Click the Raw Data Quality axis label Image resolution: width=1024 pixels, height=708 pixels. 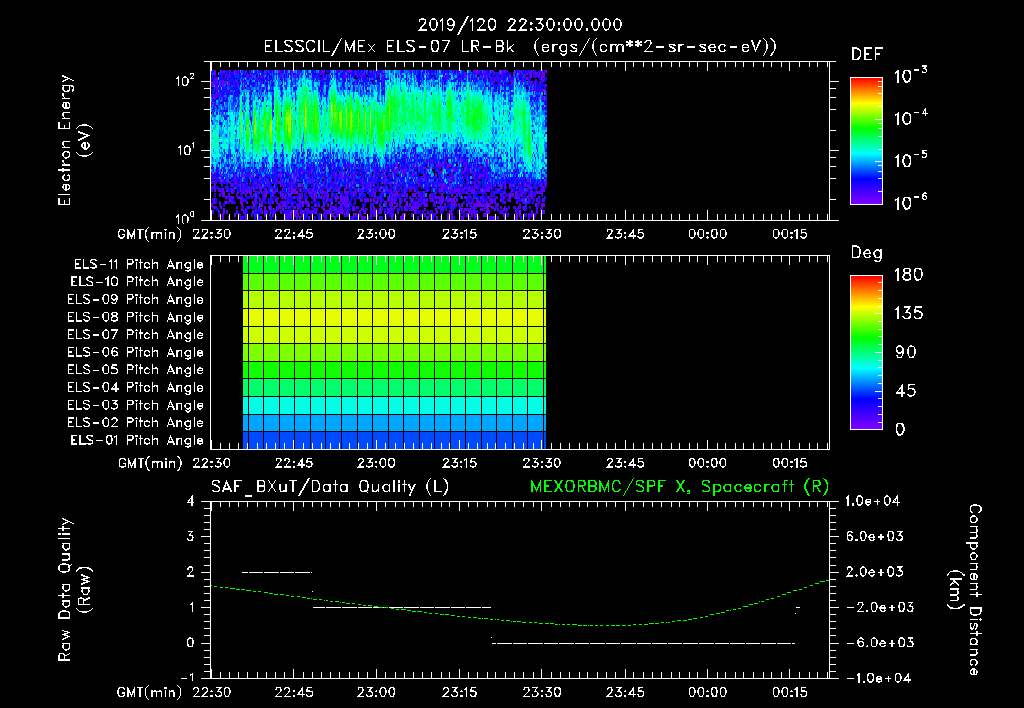74,590
